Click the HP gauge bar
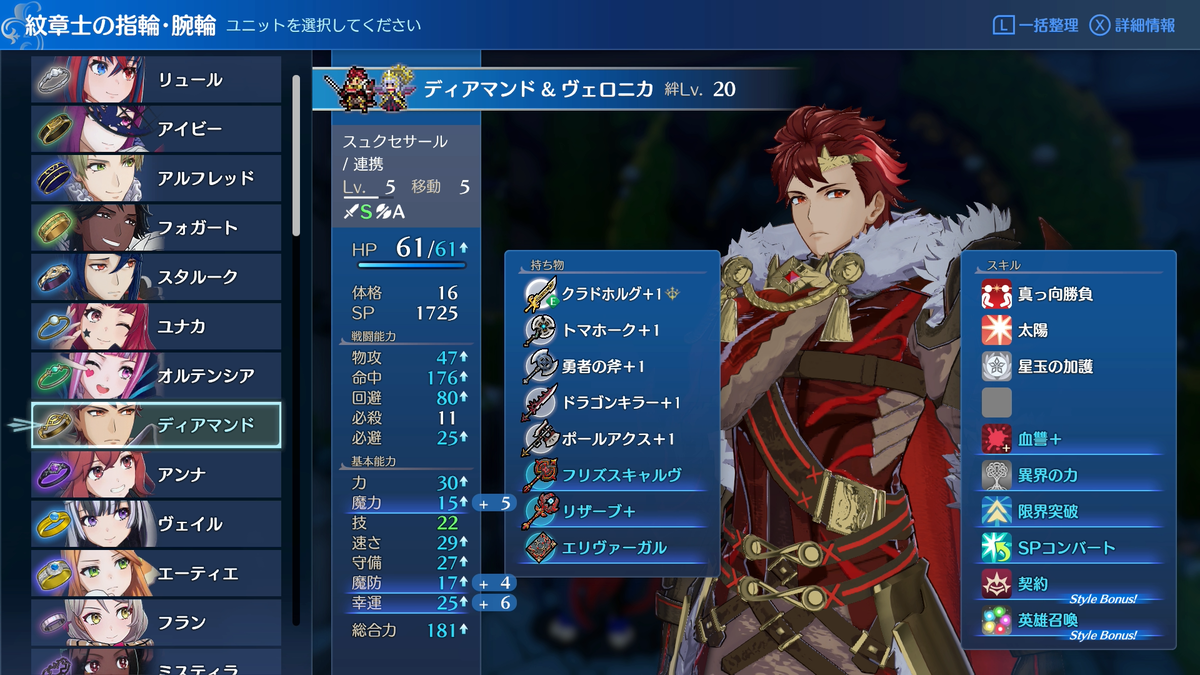This screenshot has height=675, width=1200. pyautogui.click(x=411, y=265)
